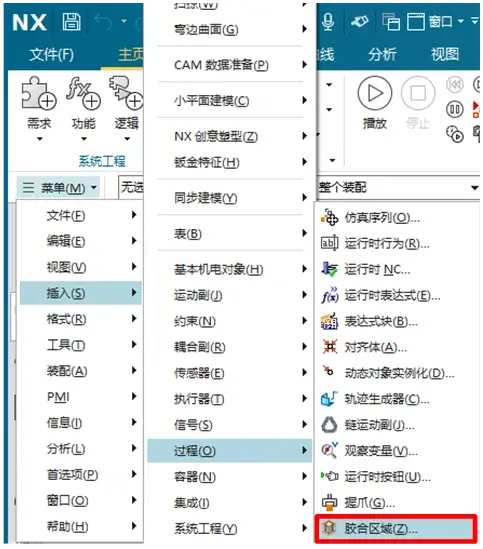483x549 pixels.
Task: Click the window layout icon
Action: [391, 22]
